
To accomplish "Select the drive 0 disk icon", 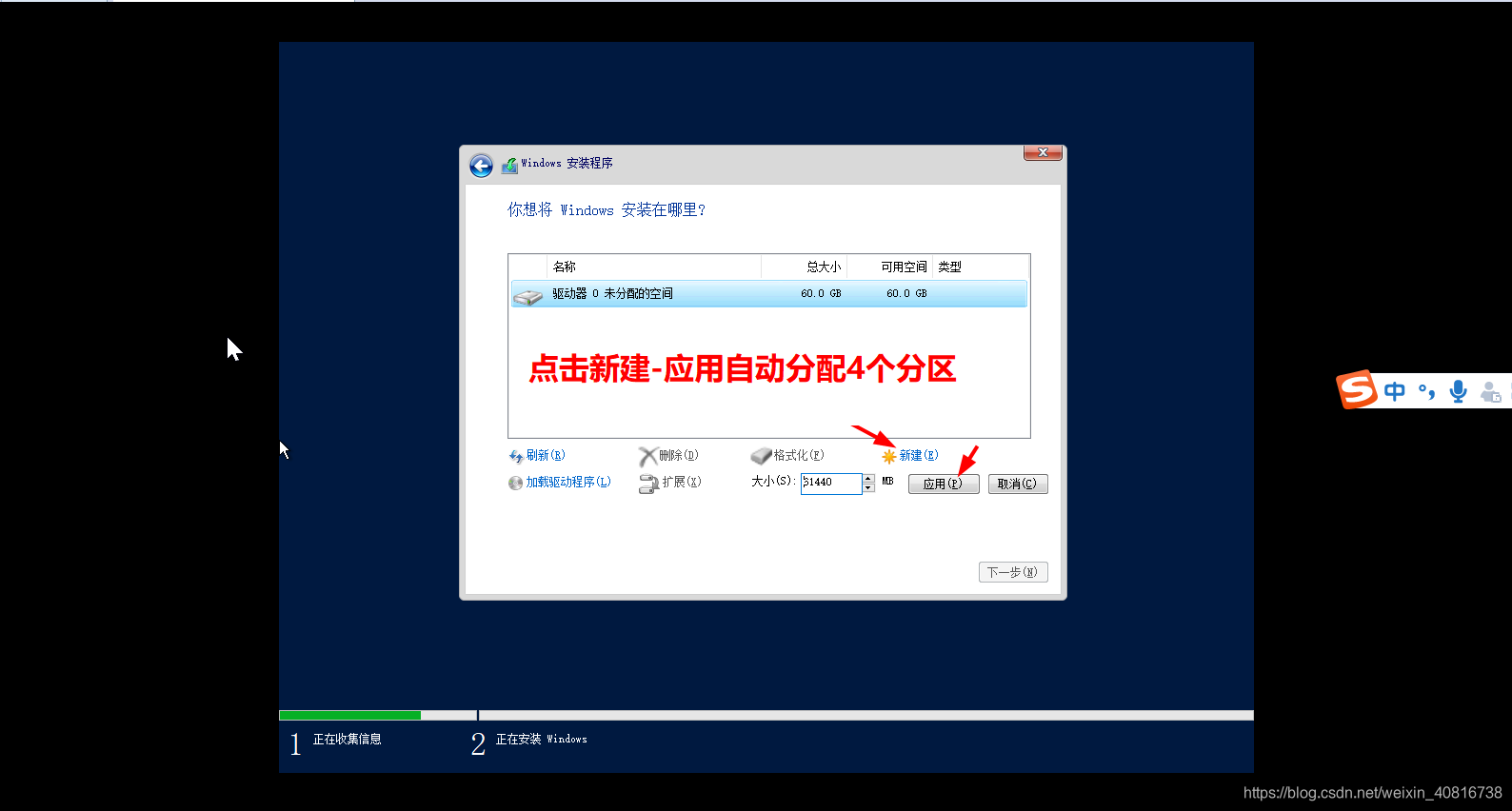I will click(527, 296).
